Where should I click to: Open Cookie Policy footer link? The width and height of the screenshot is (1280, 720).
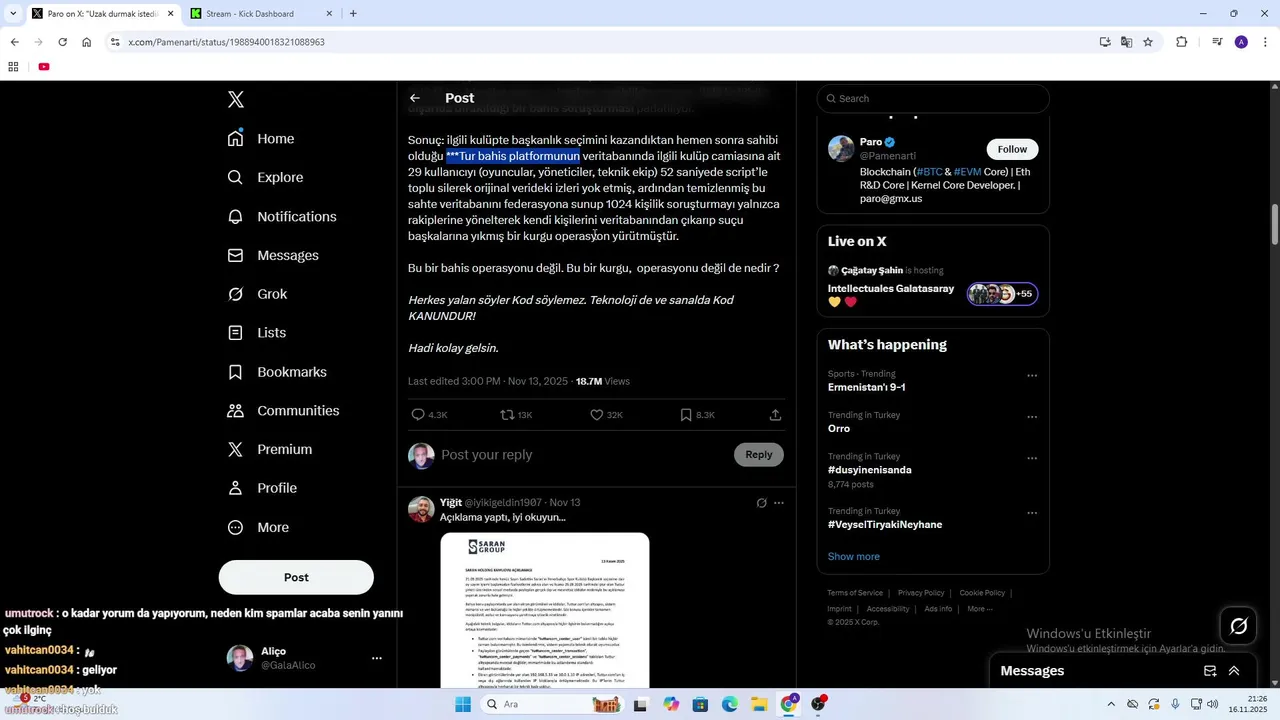point(982,593)
